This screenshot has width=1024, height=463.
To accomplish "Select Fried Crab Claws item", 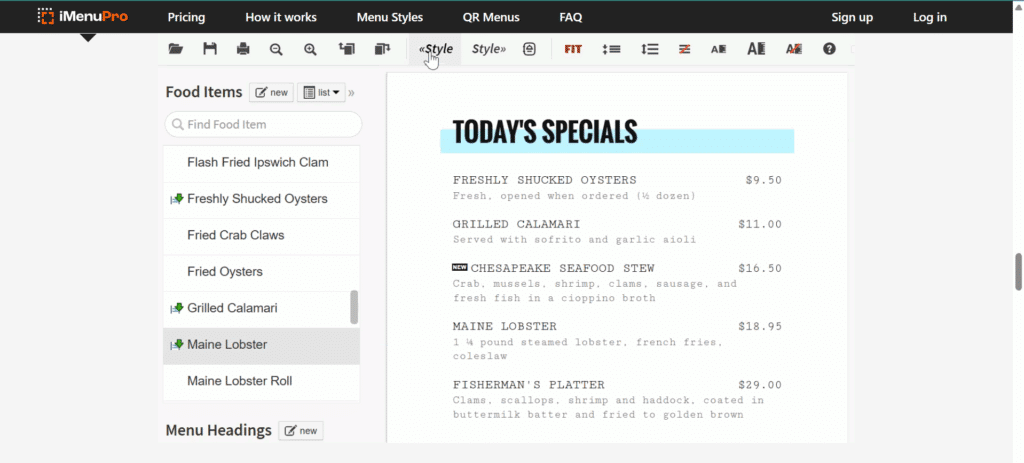I will click(x=261, y=235).
